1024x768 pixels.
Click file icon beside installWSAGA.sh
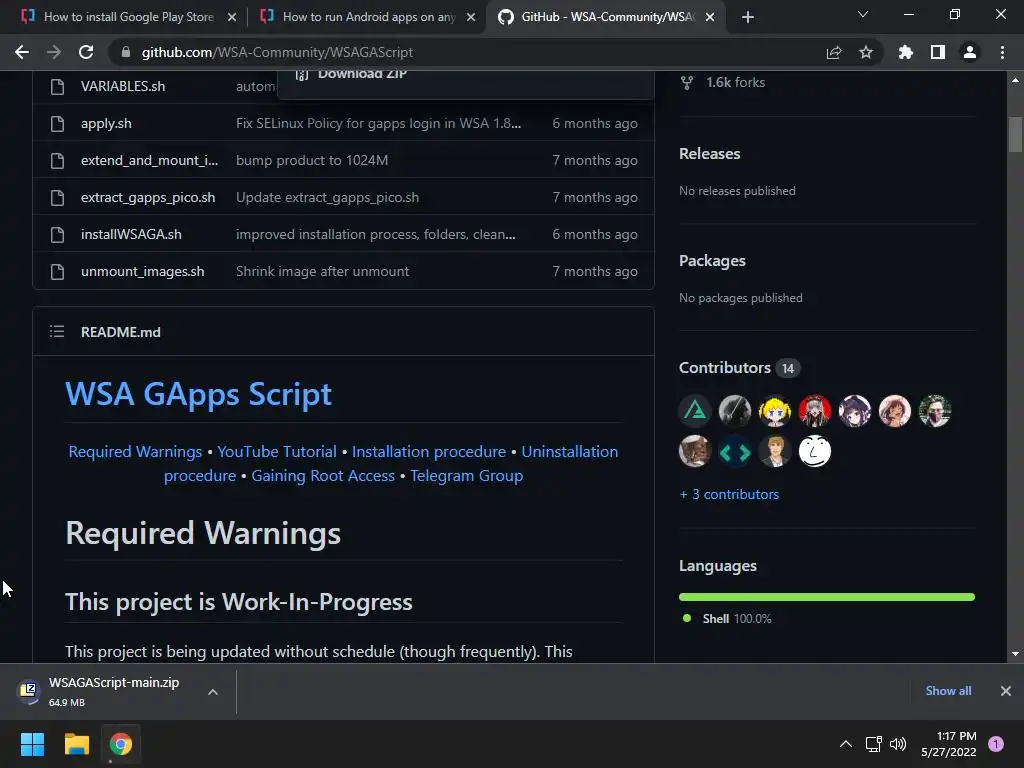coord(57,234)
